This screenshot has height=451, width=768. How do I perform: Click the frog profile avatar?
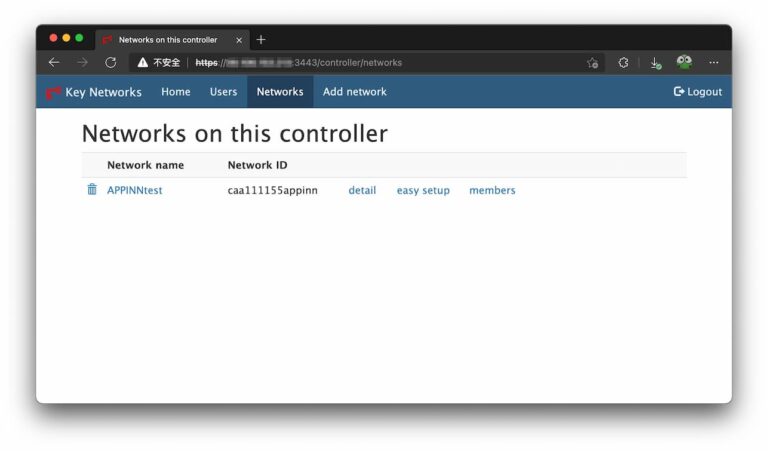point(684,62)
